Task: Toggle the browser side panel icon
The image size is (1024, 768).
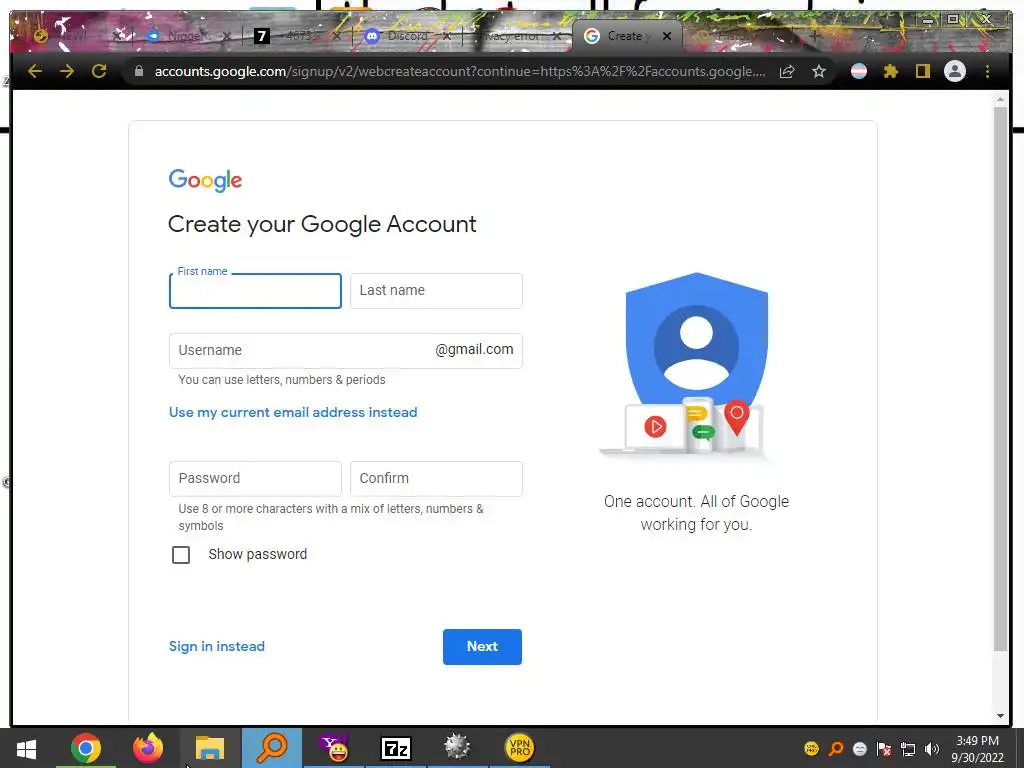Action: 922,71
